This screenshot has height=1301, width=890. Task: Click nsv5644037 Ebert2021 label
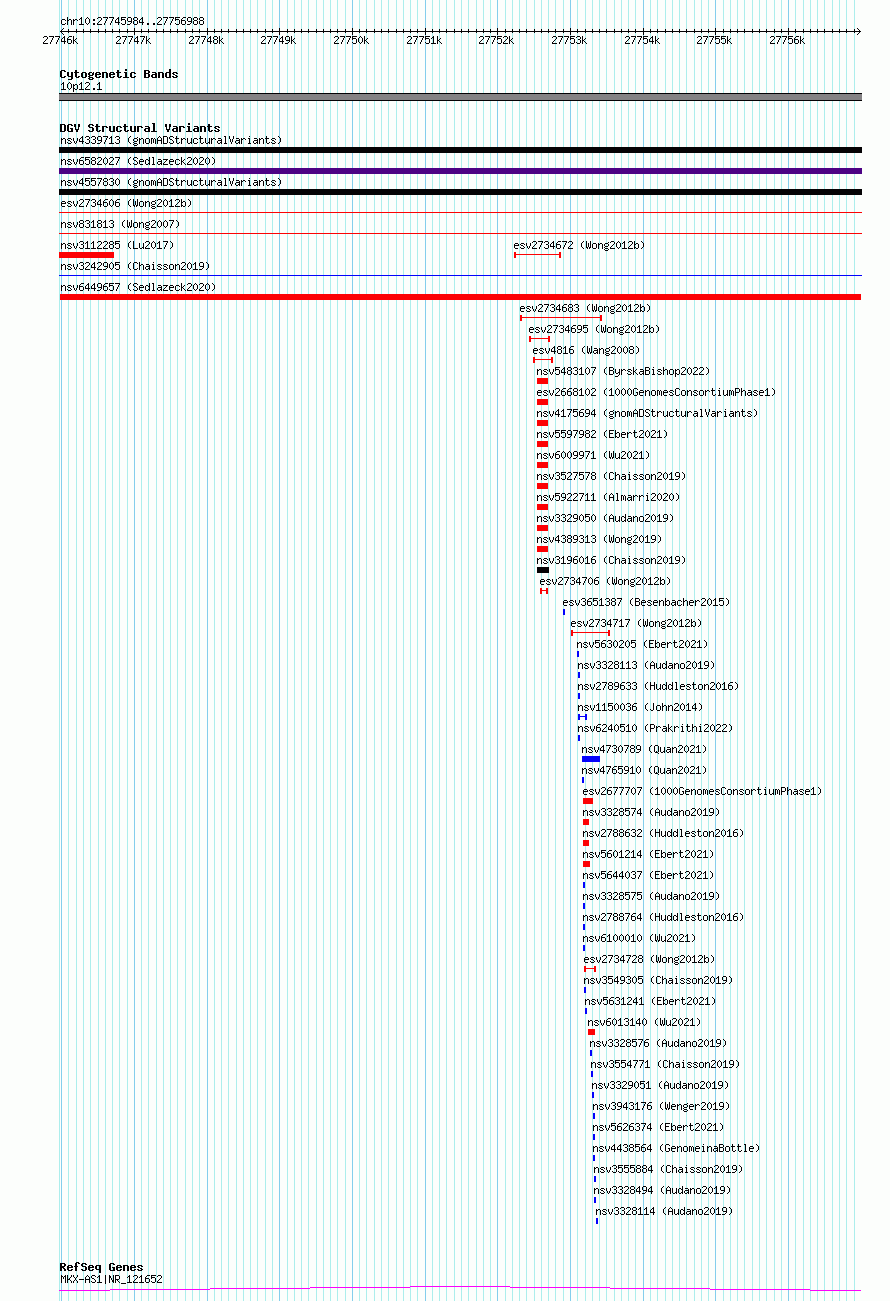coord(648,875)
